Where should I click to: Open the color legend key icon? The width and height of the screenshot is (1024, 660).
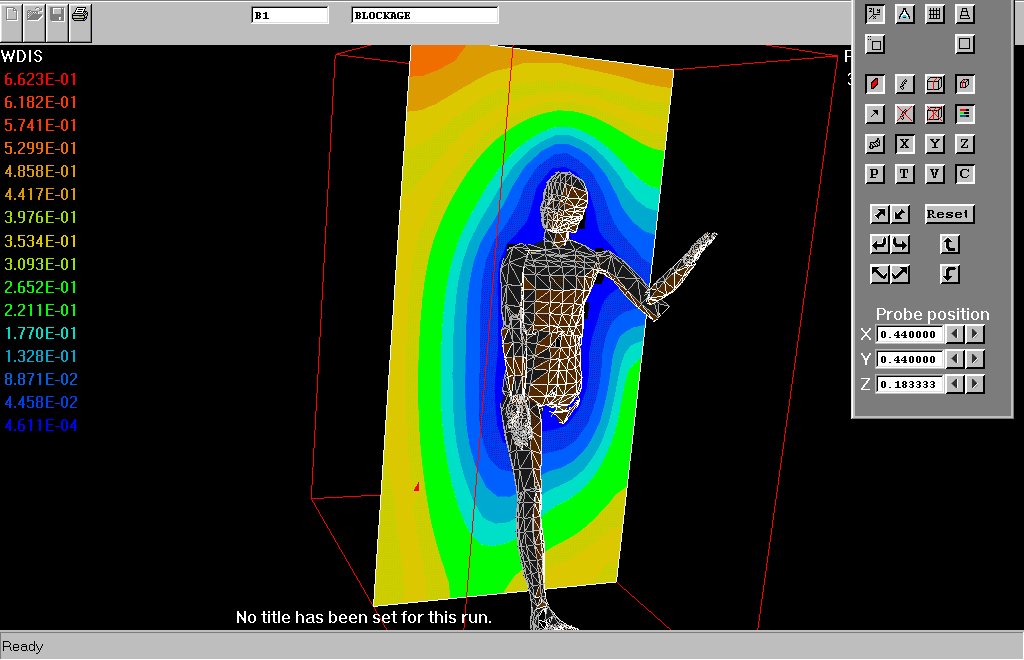tap(964, 114)
